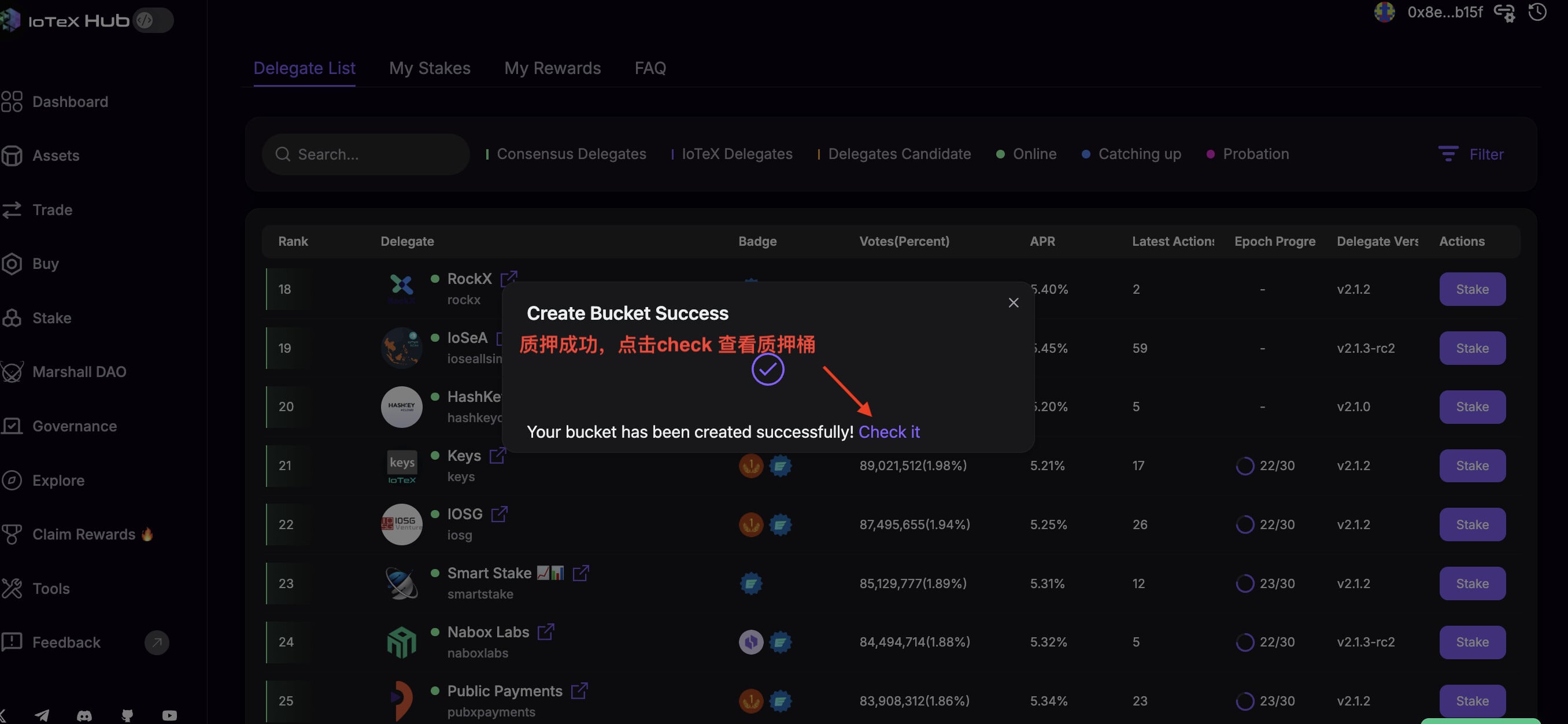Screen dimensions: 1568x724
Task: Open the wallet address 0x8e...b15f menu
Action: (x=1444, y=12)
